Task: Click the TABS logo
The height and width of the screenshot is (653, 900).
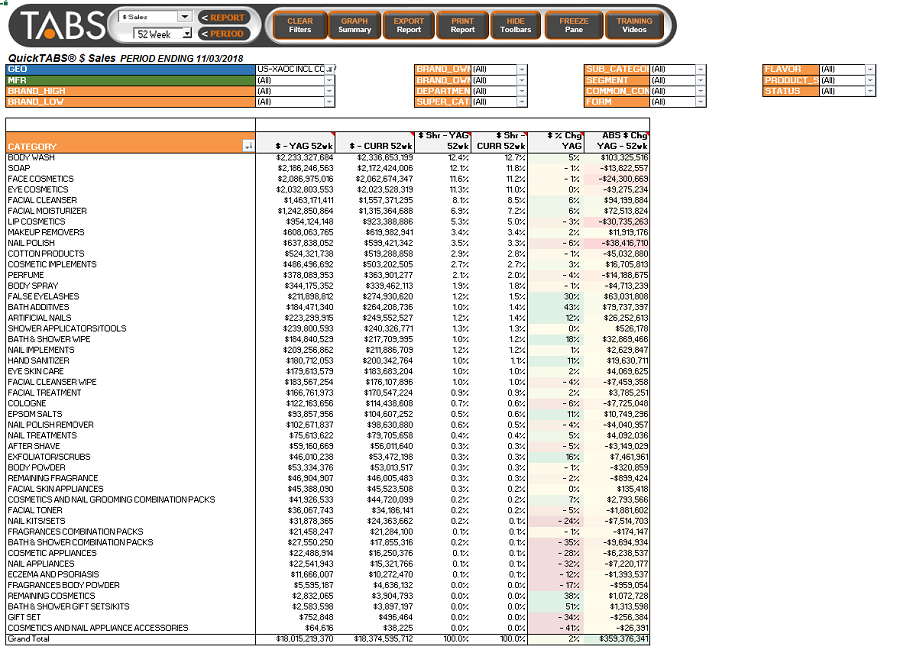Action: pos(63,26)
